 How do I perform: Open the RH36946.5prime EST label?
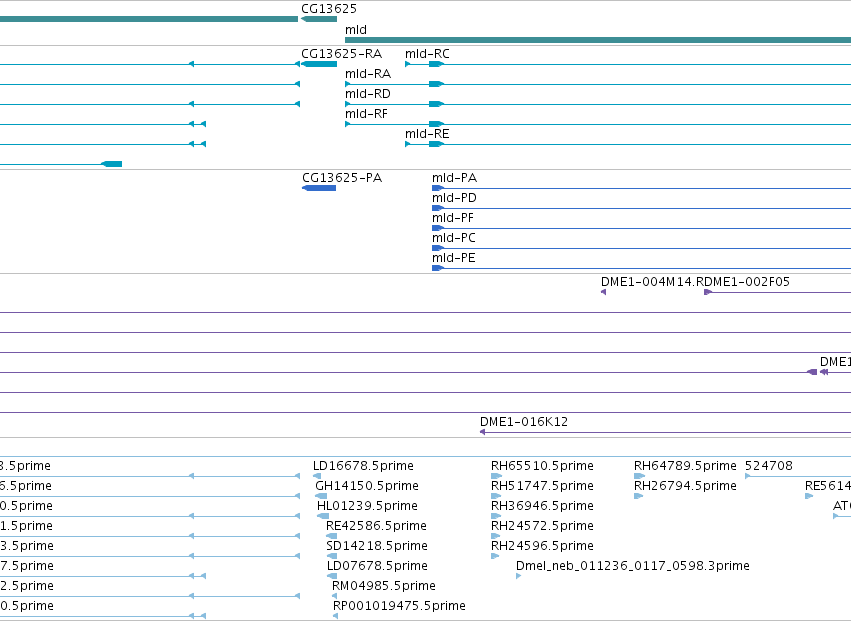pyautogui.click(x=542, y=506)
